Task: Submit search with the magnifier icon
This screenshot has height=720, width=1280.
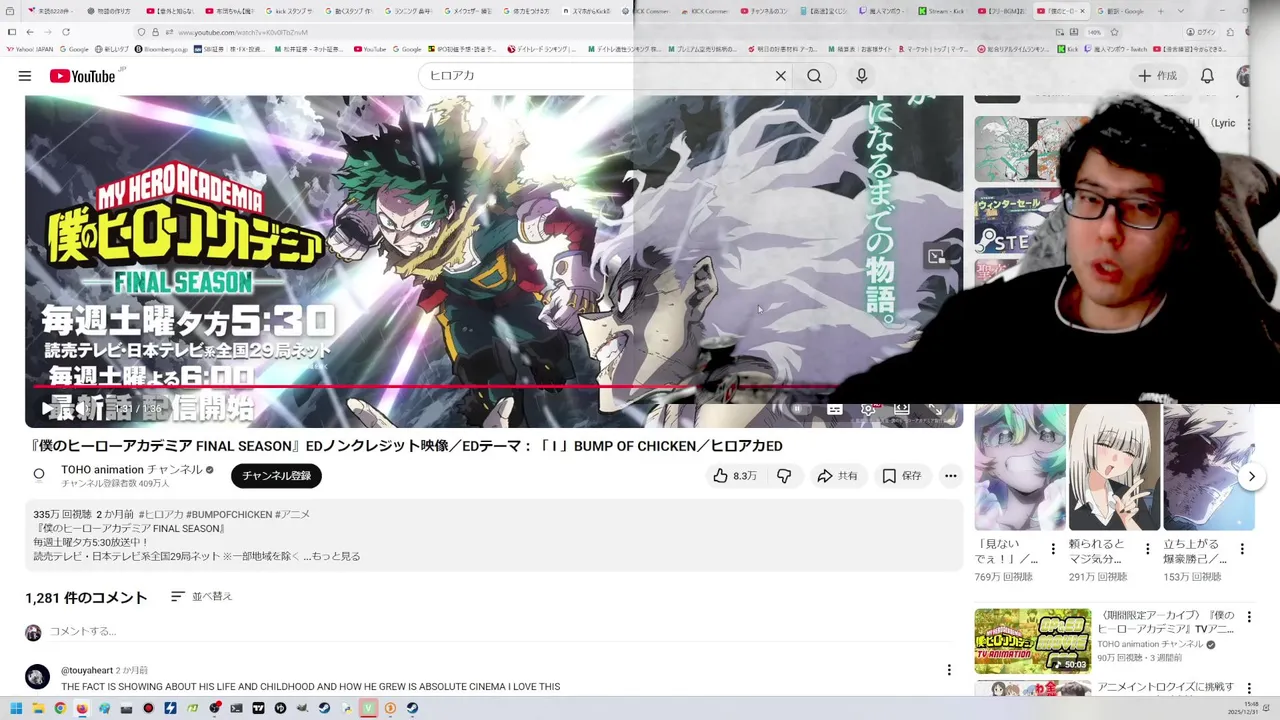Action: pos(814,76)
